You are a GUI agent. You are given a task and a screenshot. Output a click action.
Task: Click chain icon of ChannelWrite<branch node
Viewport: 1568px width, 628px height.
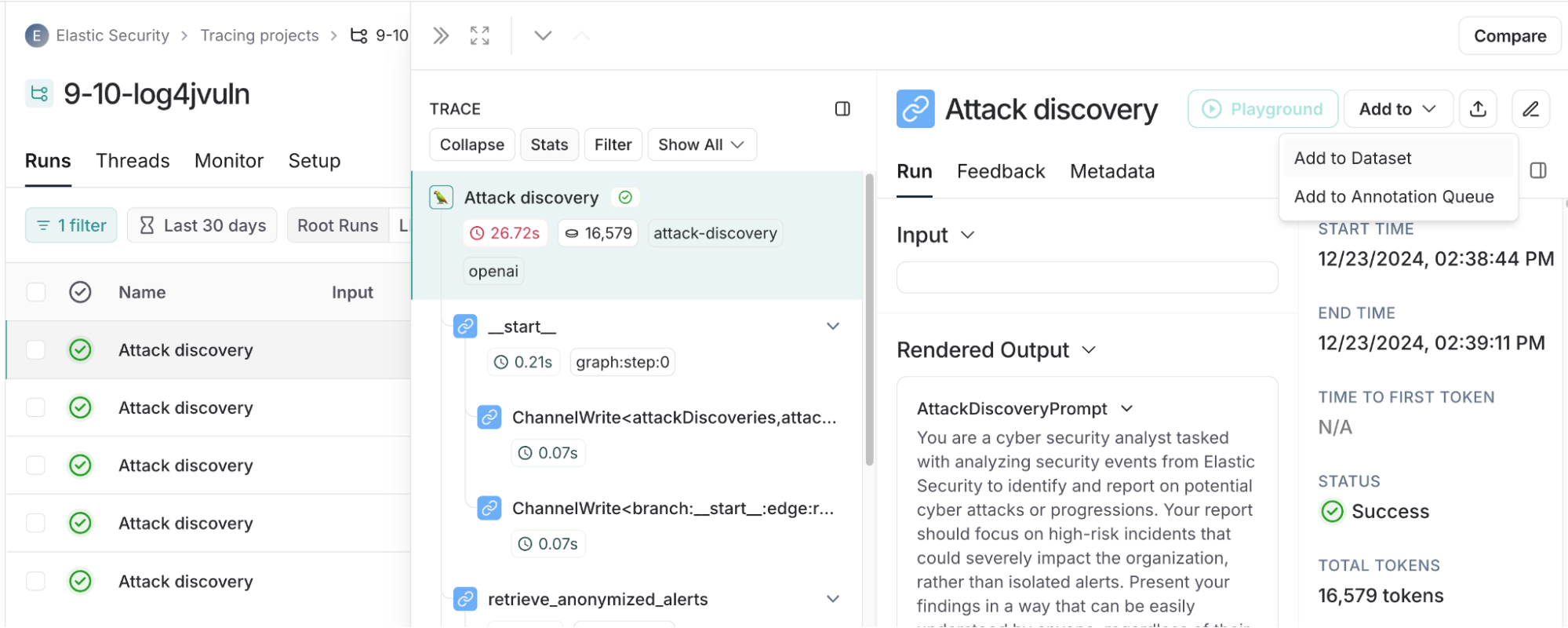coord(489,509)
